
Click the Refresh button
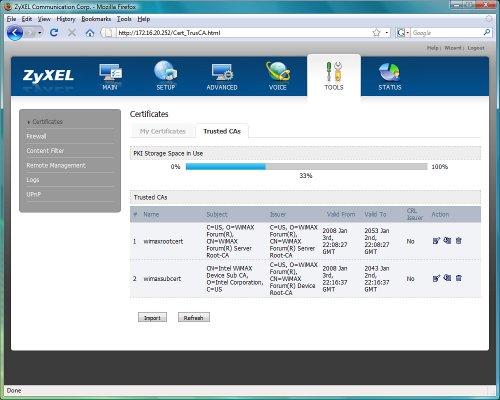coord(194,318)
